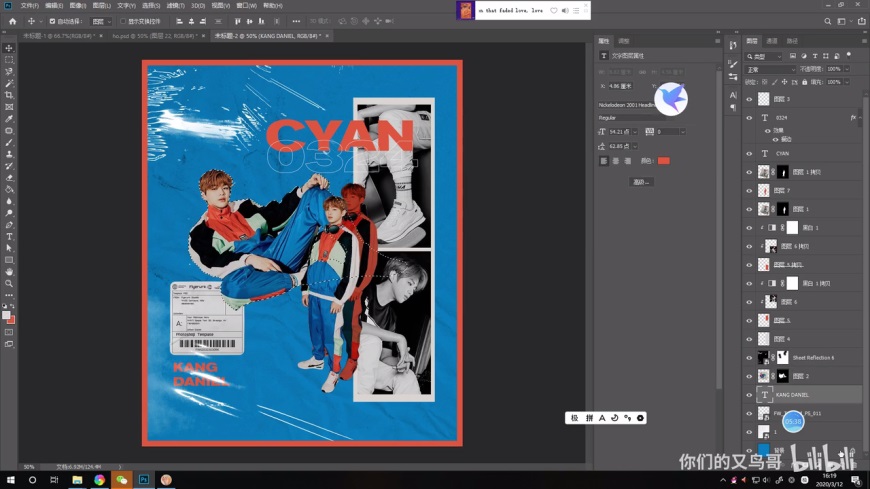This screenshot has height=489, width=870.
Task: Hide the CYAN text layer
Action: tap(749, 153)
